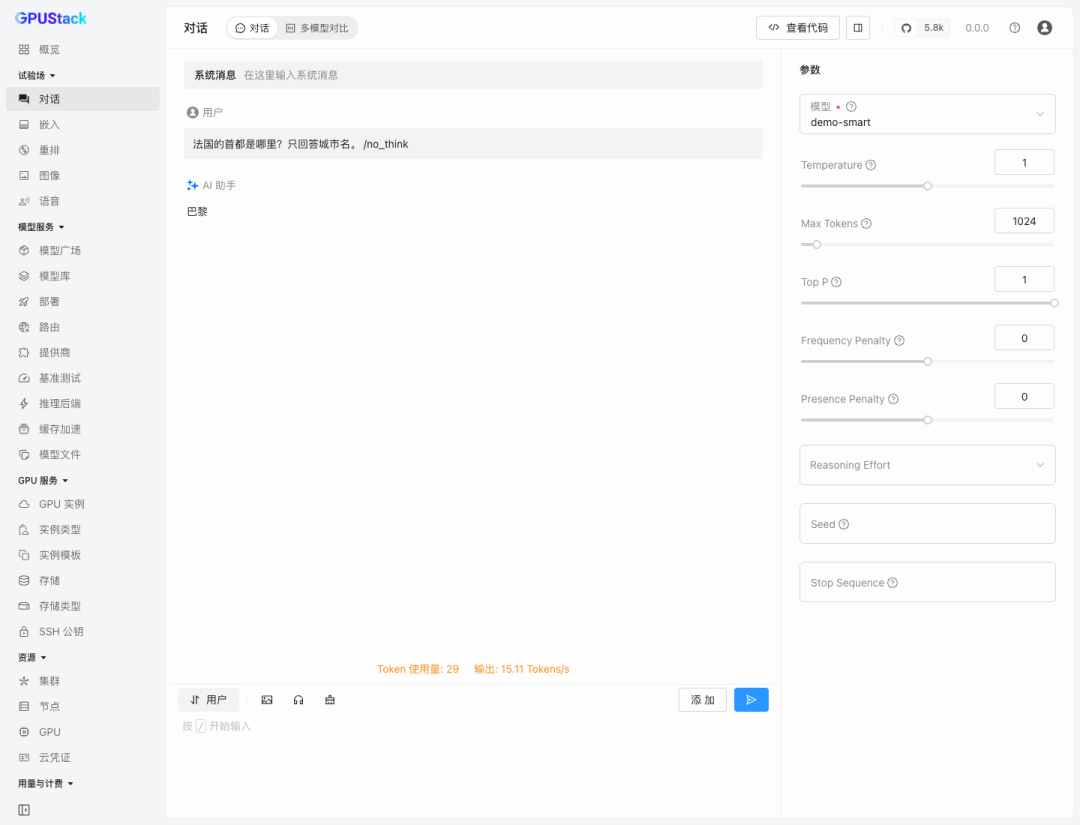The image size is (1080, 825).
Task: Expand the 用量与计费 section
Action: coord(45,784)
